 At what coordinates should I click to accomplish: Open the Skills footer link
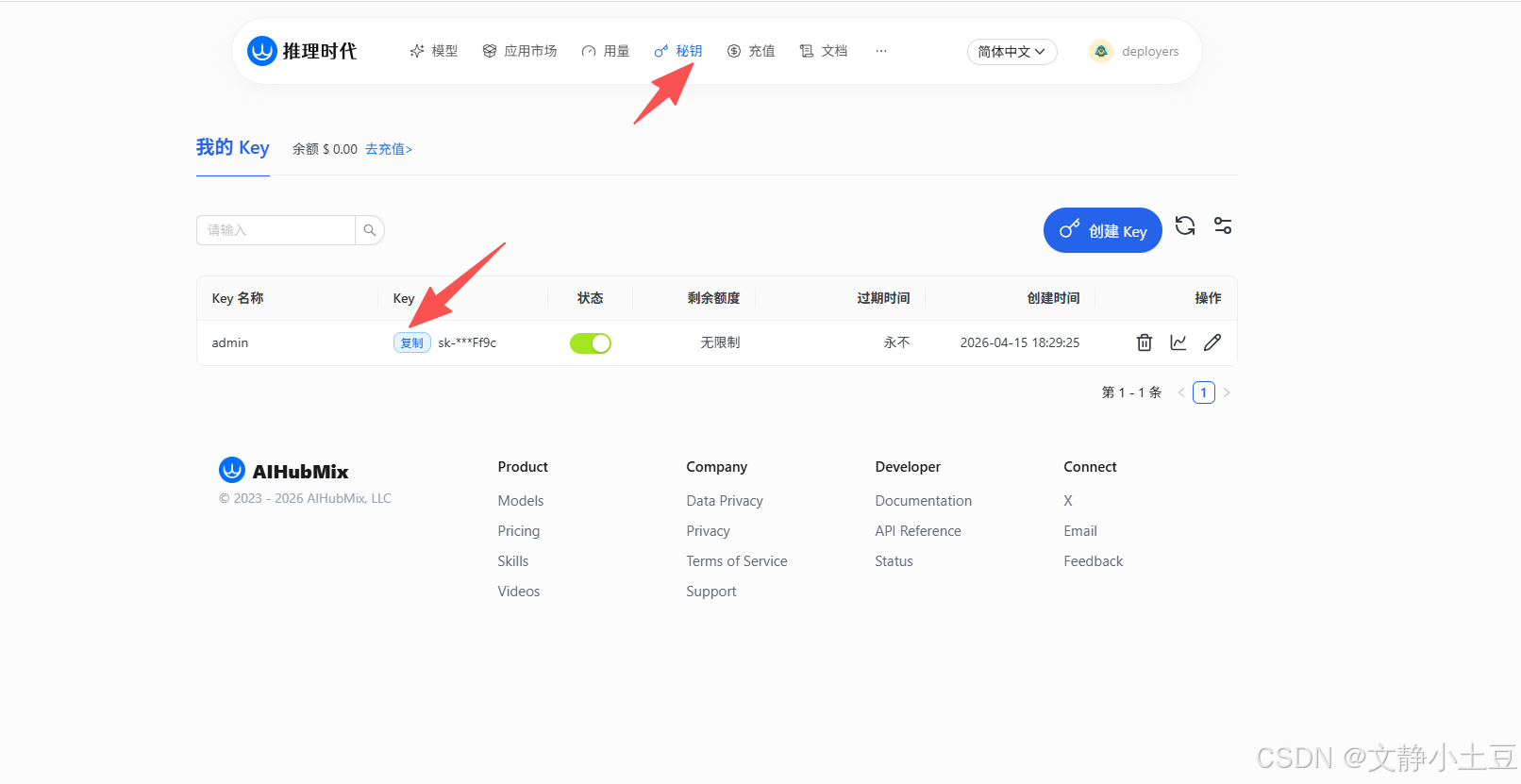513,561
